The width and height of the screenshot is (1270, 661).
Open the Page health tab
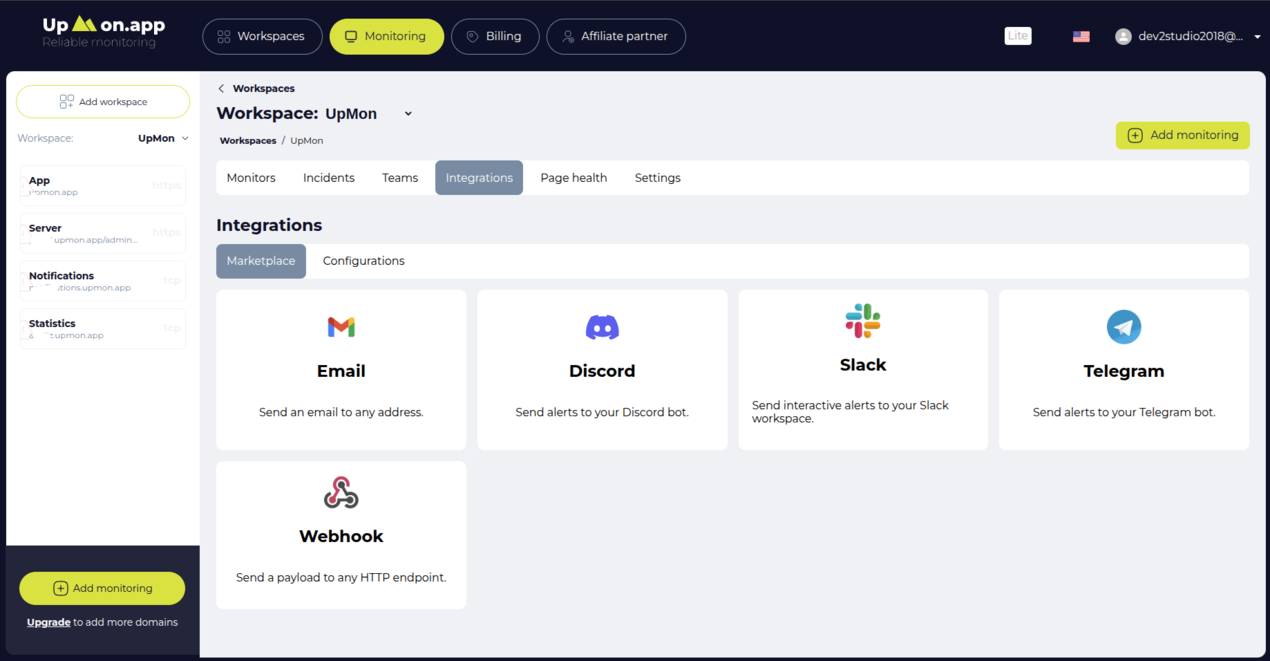[x=573, y=178]
